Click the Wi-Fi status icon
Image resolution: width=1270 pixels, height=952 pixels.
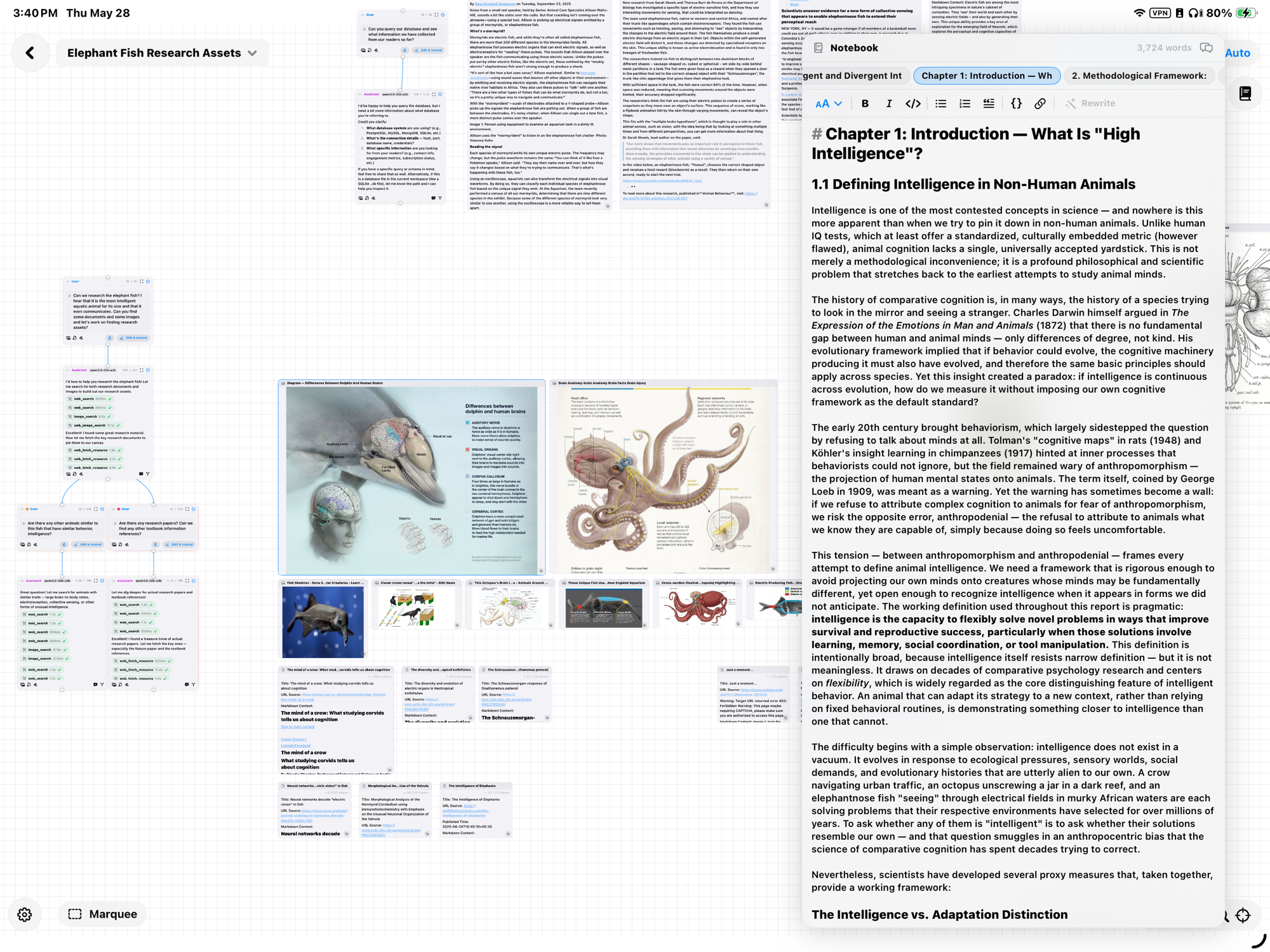[1139, 13]
